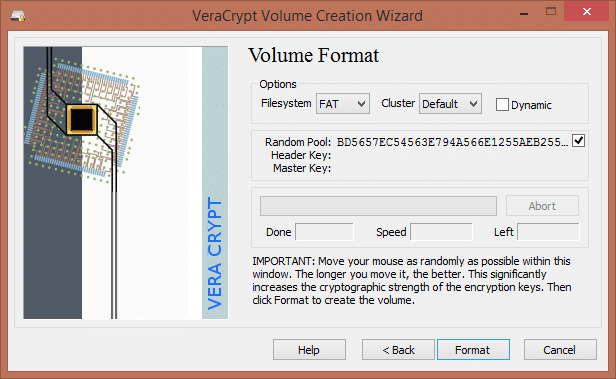This screenshot has width=616, height=379.
Task: Click the Abort button
Action: click(x=542, y=206)
